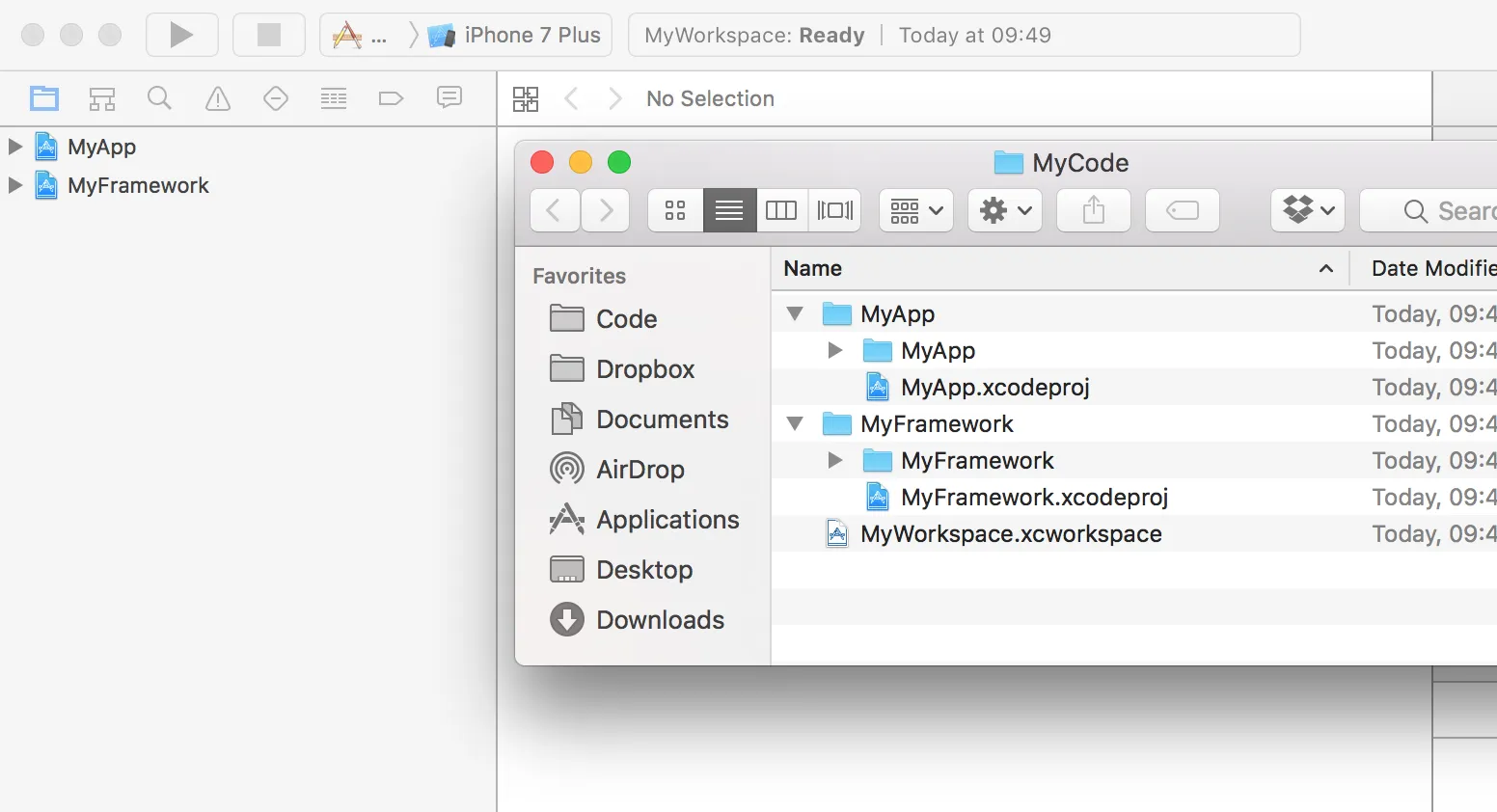Image resolution: width=1497 pixels, height=812 pixels.
Task: Select MyApp.xcodeproj in the Finder list
Action: (1134, 387)
